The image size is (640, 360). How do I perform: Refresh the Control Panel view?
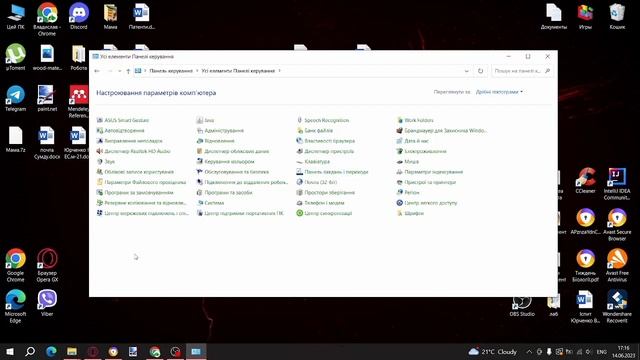coord(480,71)
